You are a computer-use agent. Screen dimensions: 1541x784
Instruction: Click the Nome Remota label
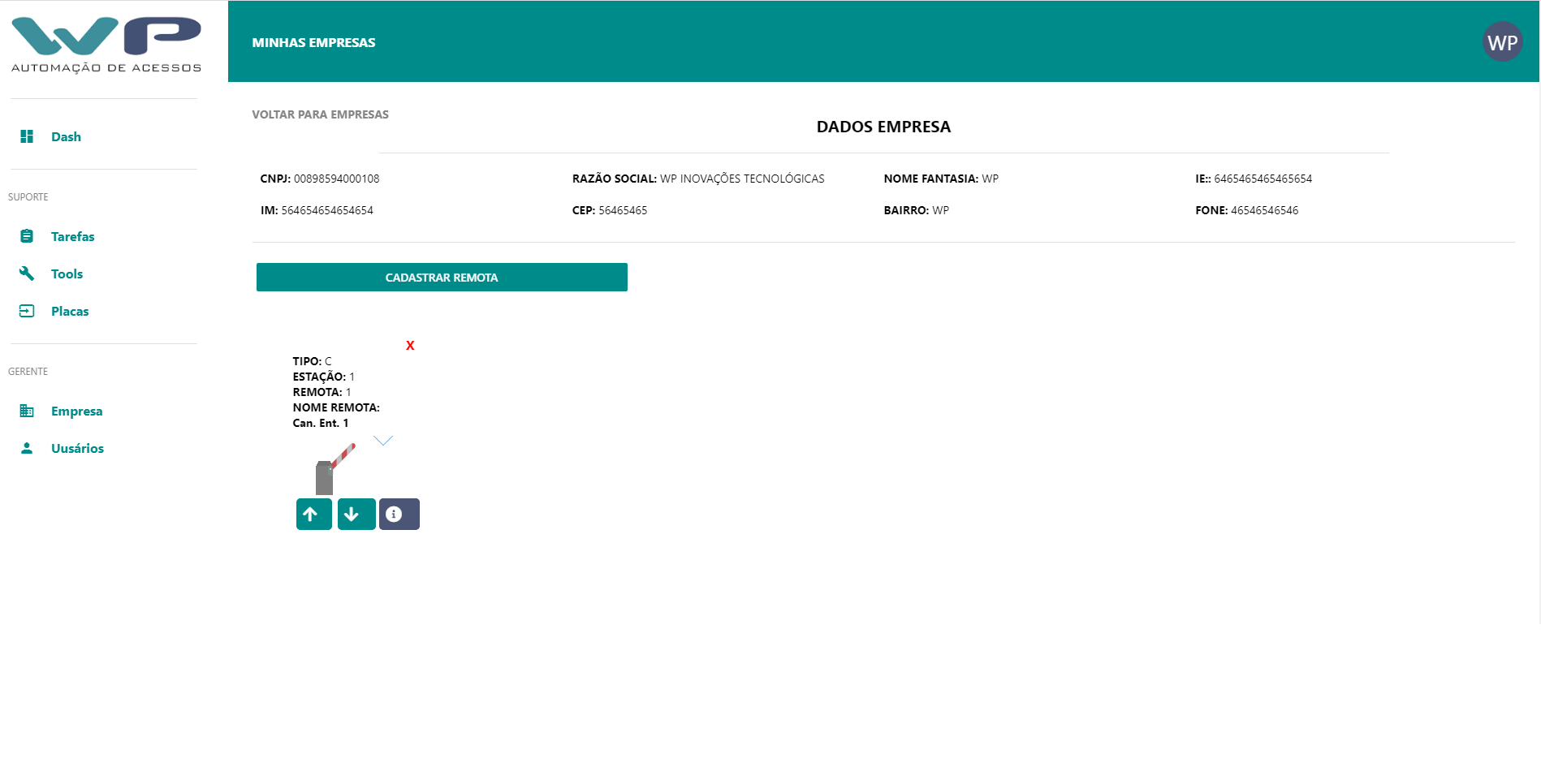point(336,407)
